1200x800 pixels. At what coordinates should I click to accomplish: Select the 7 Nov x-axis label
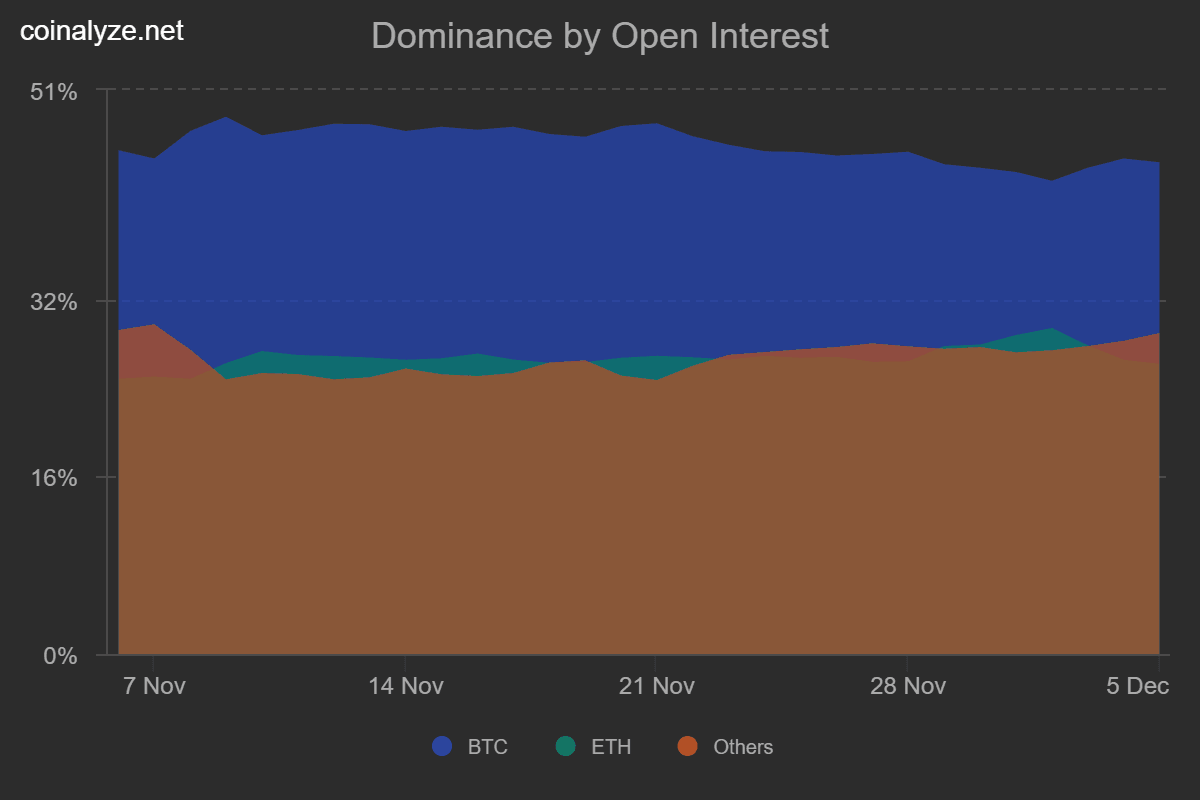(153, 686)
